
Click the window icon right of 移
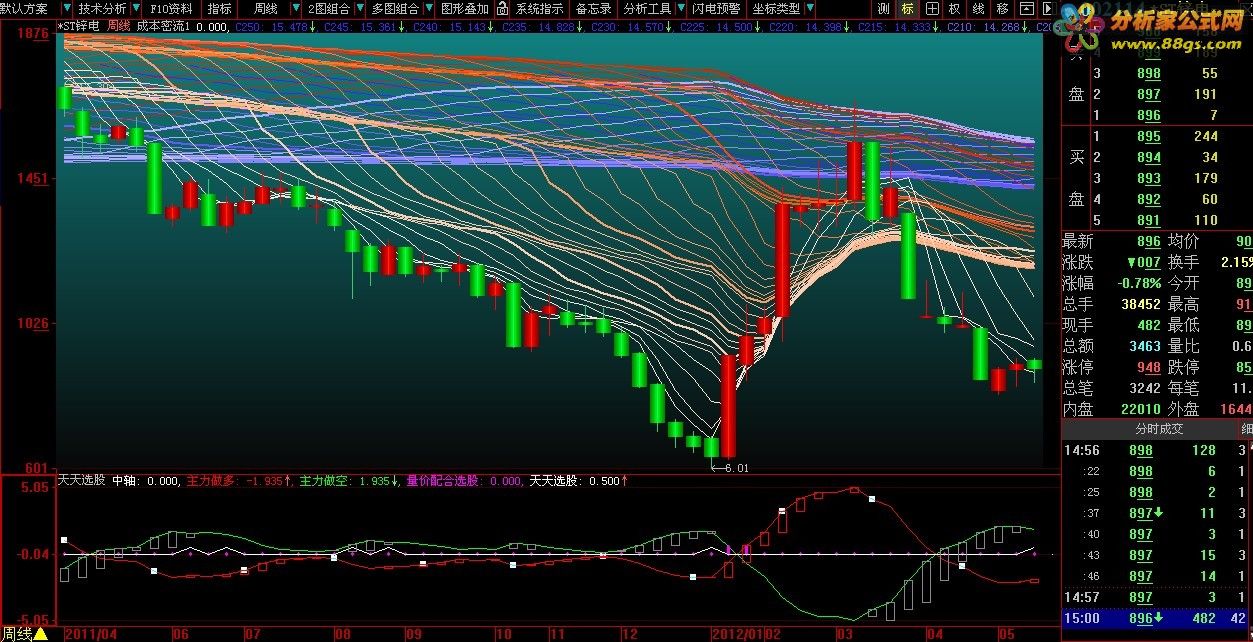[1027, 8]
